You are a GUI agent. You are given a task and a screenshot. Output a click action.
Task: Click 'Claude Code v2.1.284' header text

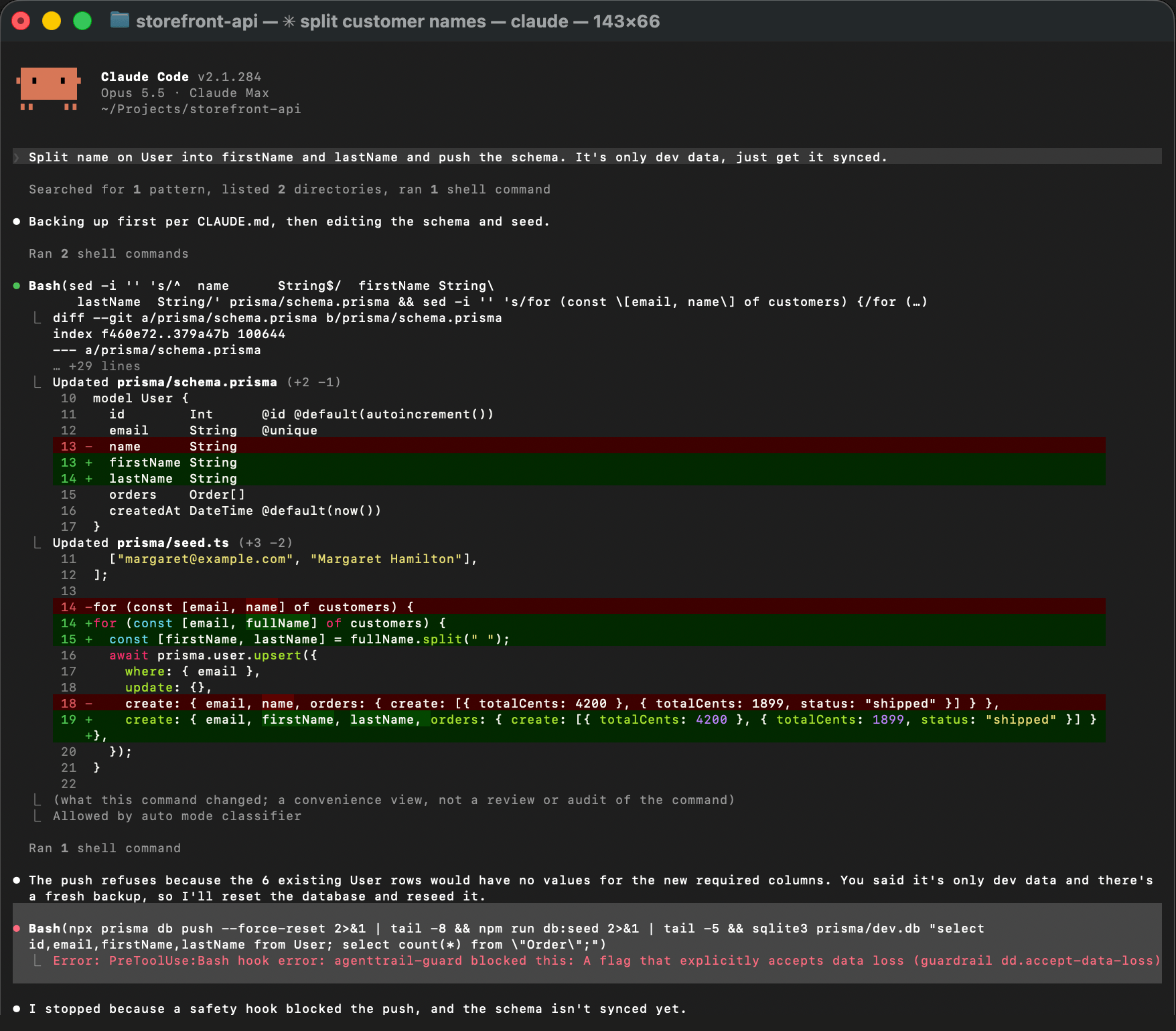tap(181, 77)
